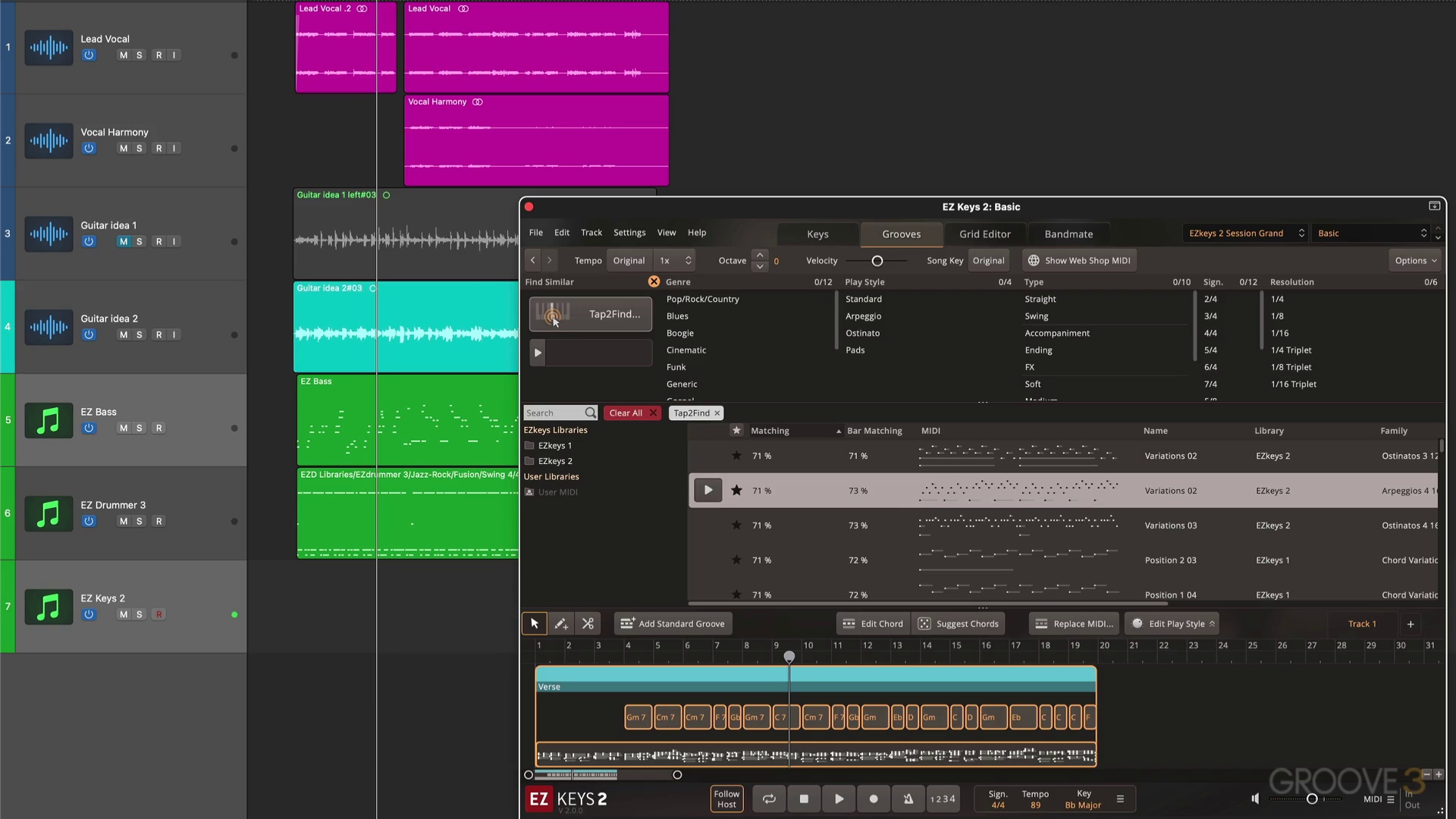Screen dimensions: 1456x819
Task: Open the Edit menu in EZ Keys
Action: click(561, 233)
